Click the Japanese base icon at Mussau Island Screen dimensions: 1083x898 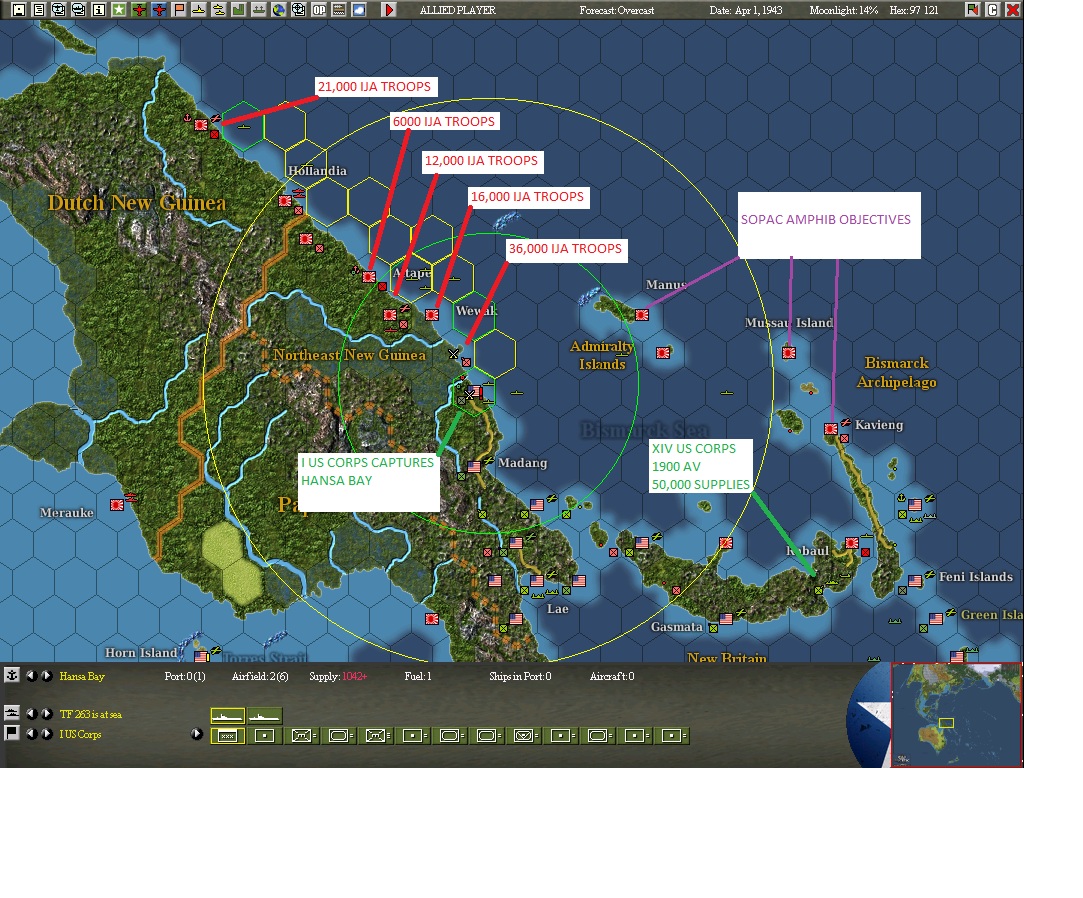(789, 353)
